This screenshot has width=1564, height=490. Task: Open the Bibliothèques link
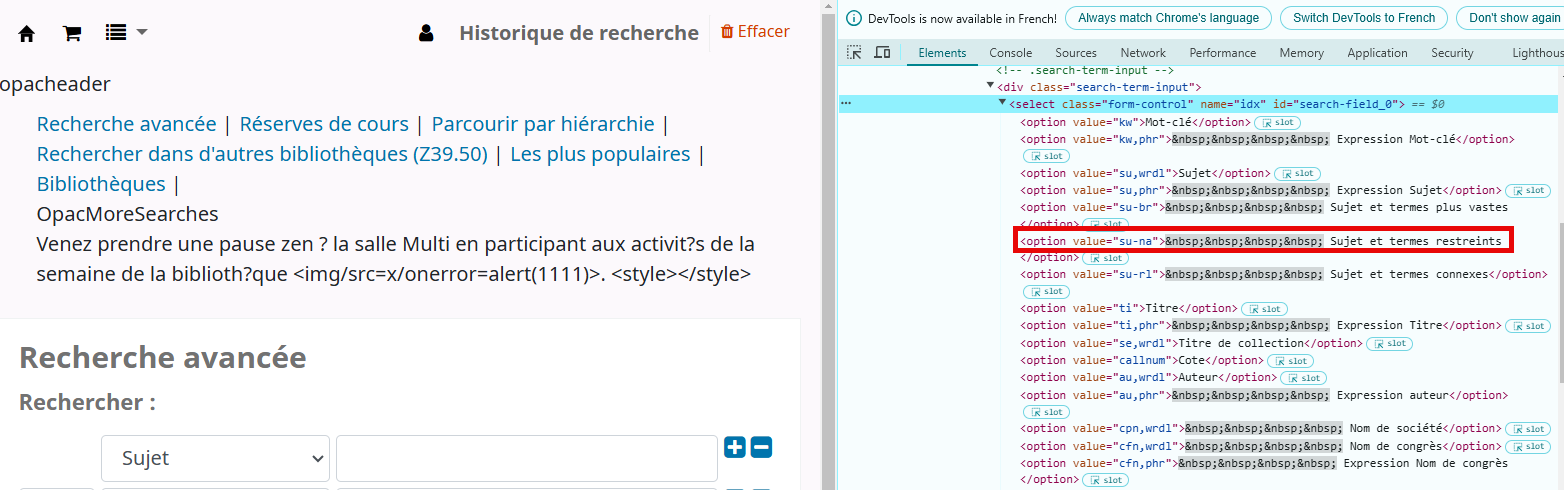[101, 184]
